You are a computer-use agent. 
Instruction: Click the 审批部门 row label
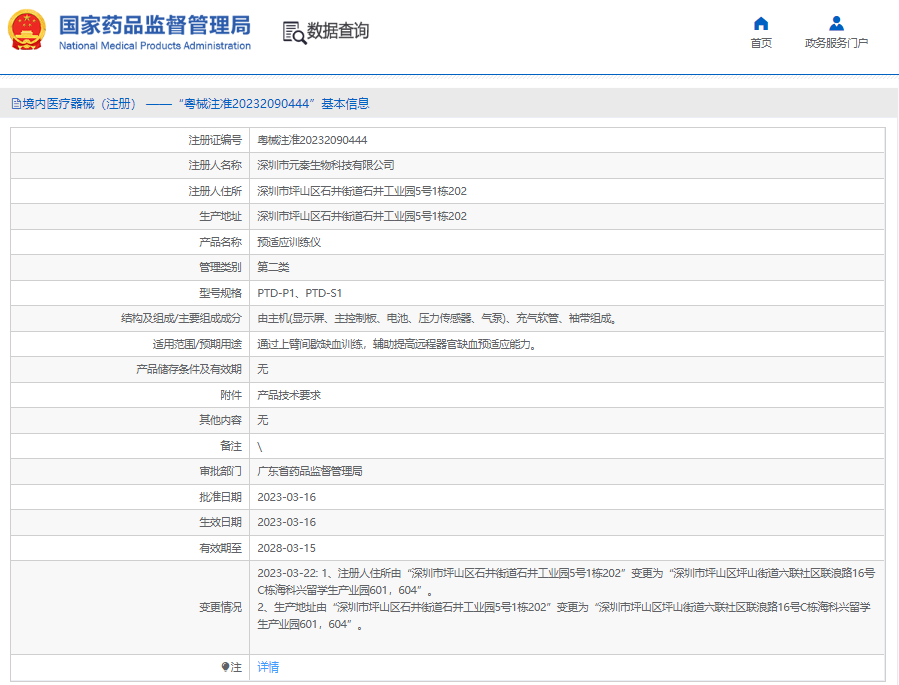pos(220,471)
